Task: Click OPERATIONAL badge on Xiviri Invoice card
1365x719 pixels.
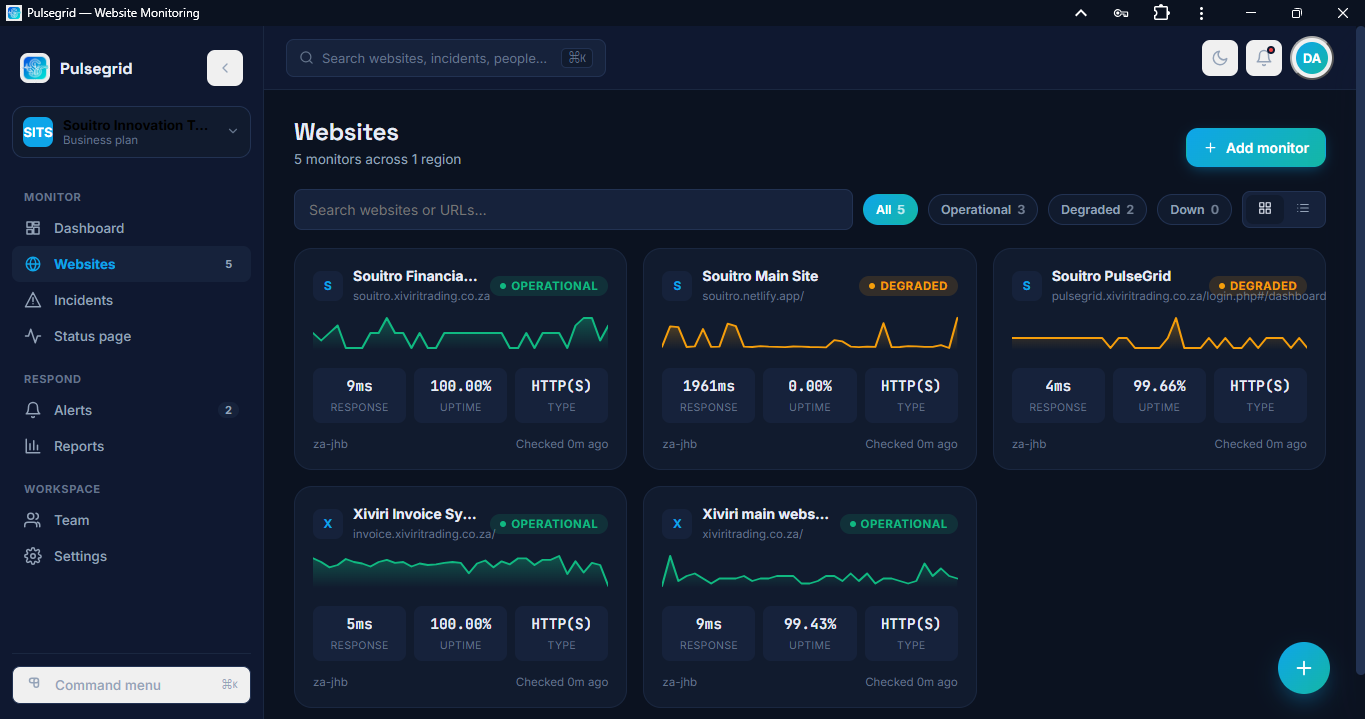Action: [549, 524]
